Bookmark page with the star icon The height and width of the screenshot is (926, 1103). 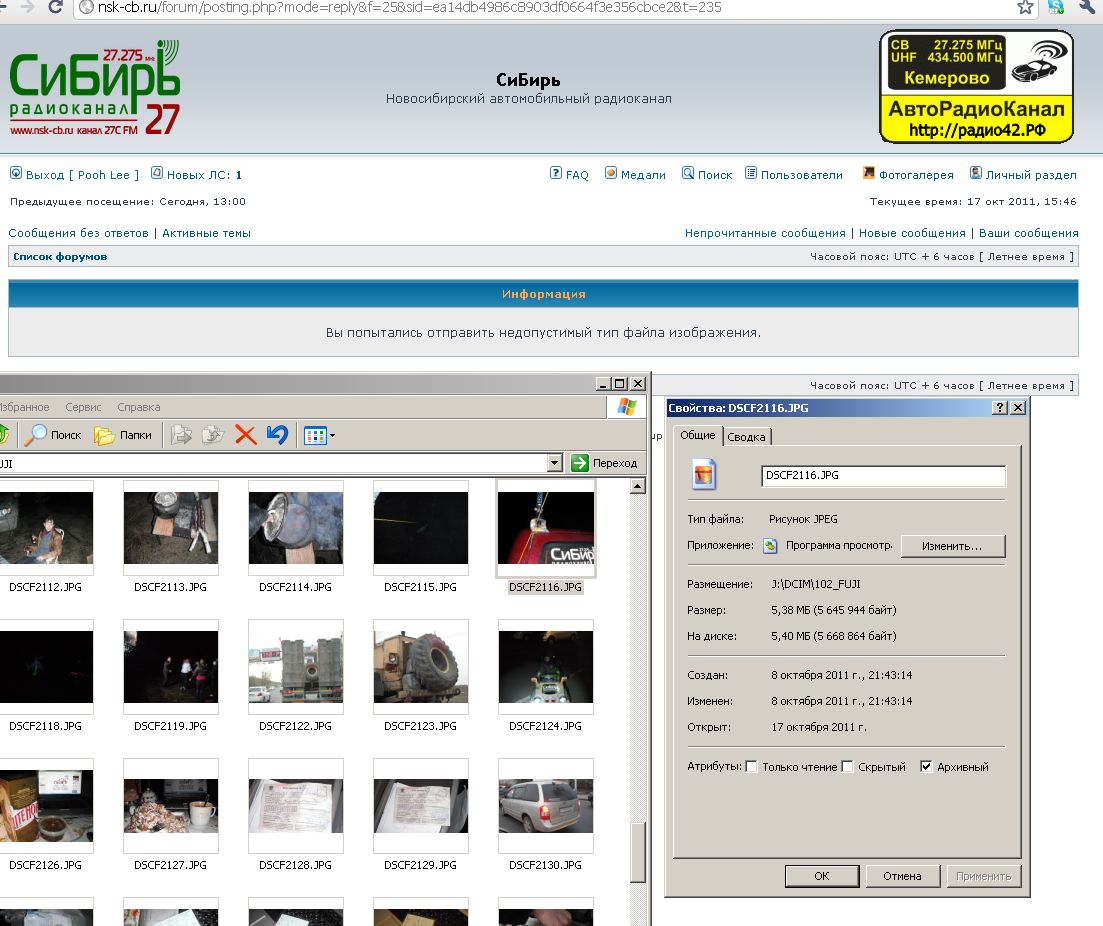click(1025, 7)
